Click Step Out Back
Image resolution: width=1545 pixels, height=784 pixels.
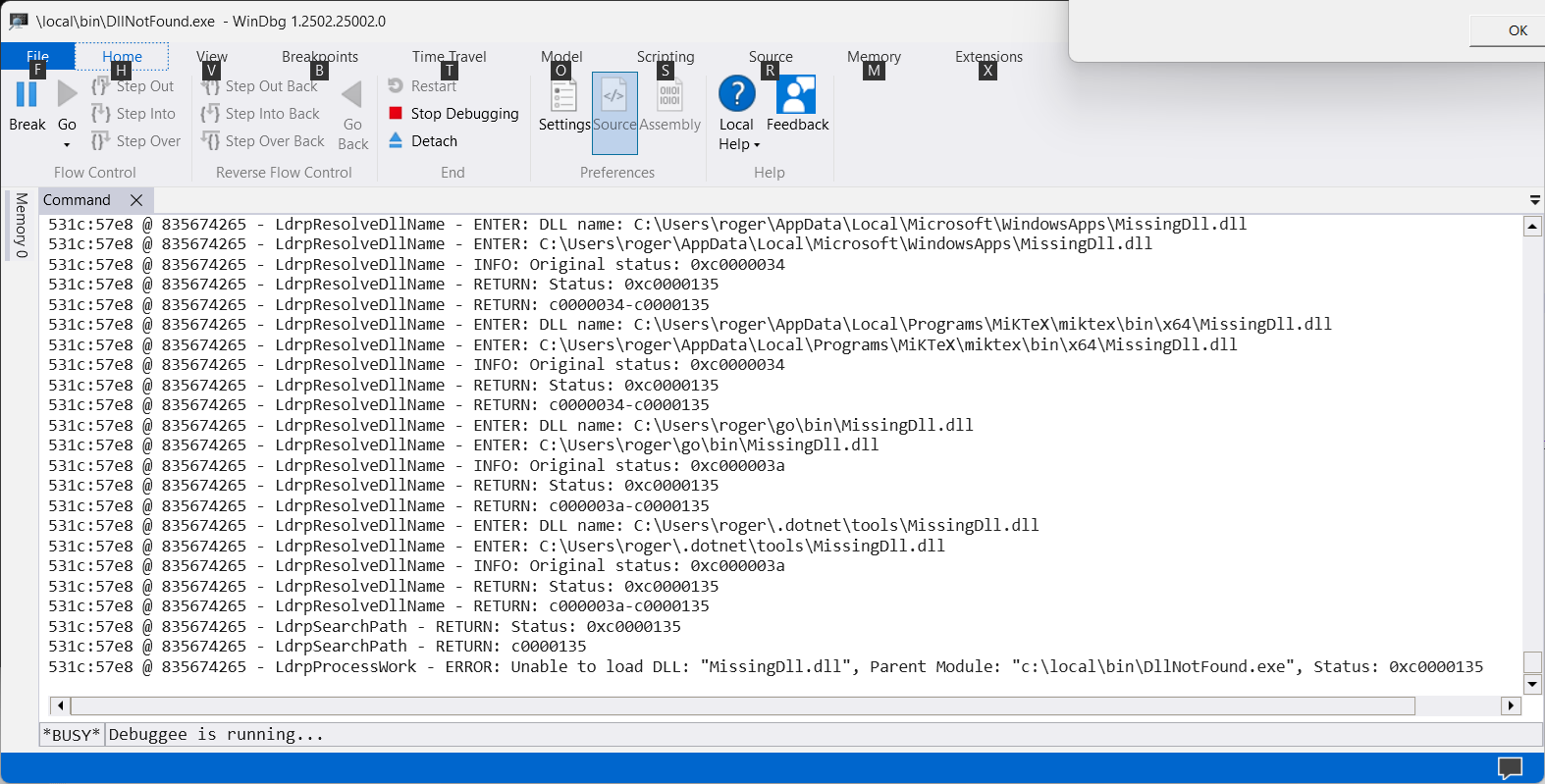(x=260, y=86)
